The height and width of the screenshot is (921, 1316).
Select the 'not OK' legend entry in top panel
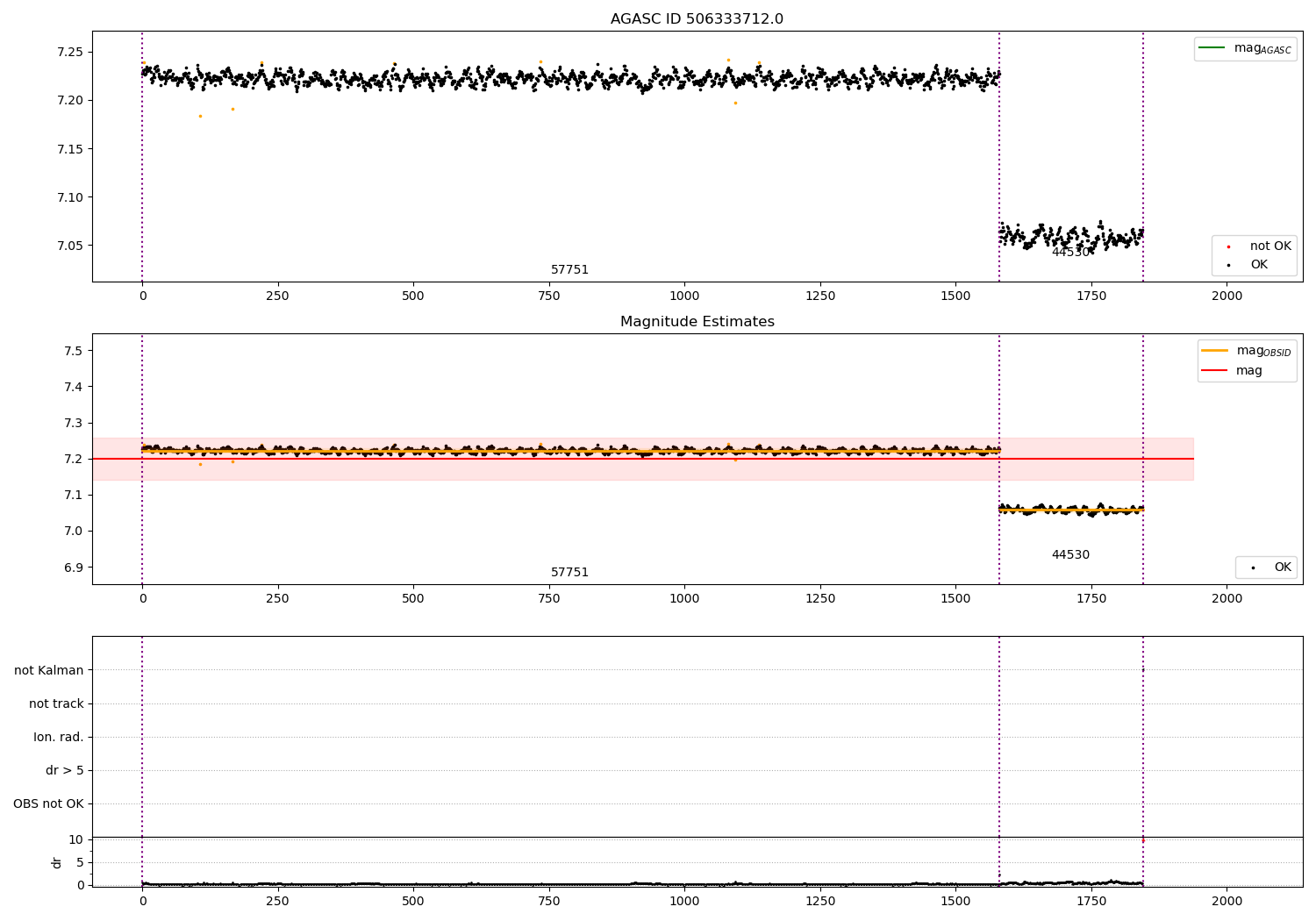[1270, 246]
